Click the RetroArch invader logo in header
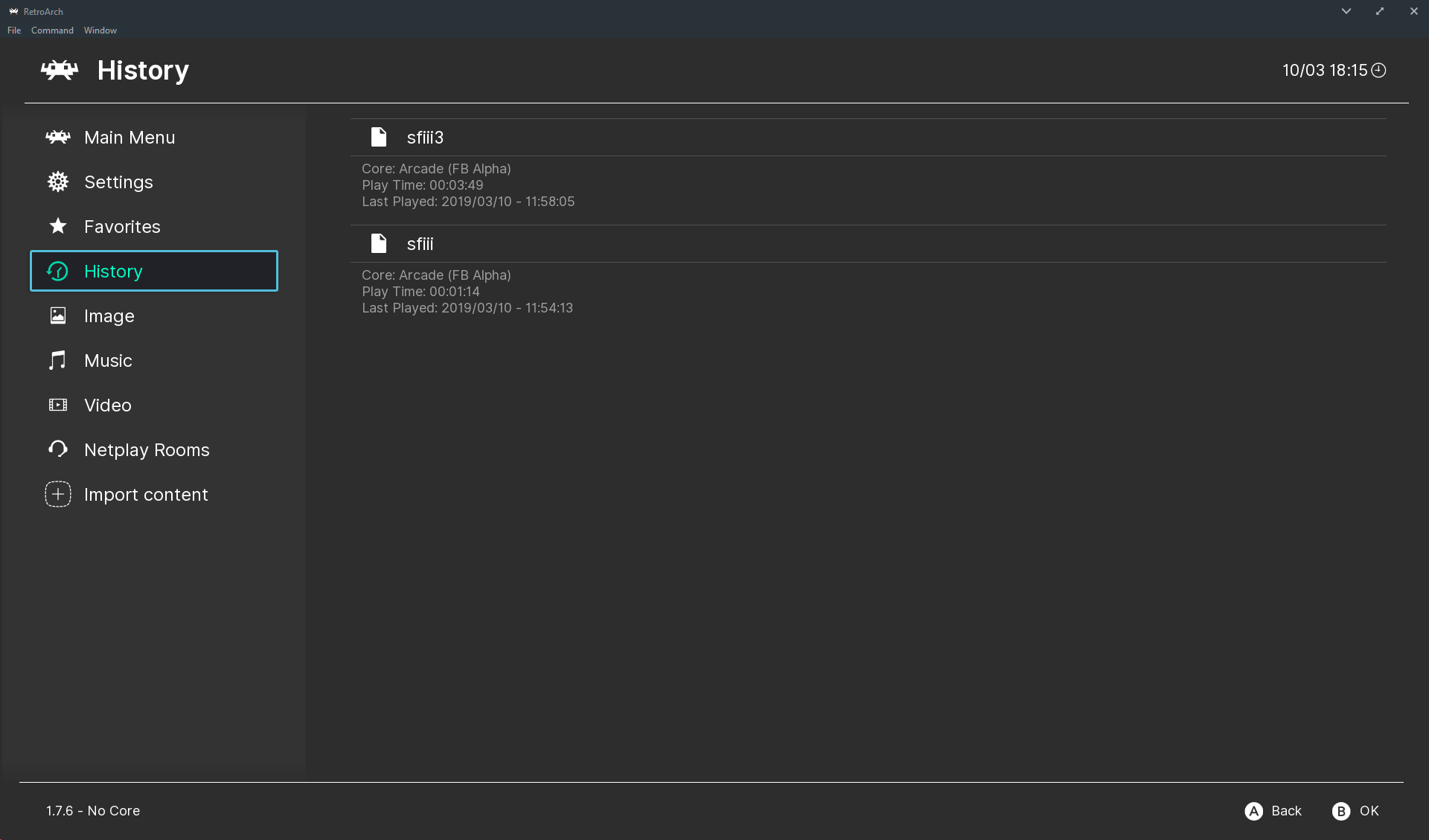Screen dimensions: 1429x840 [x=60, y=71]
